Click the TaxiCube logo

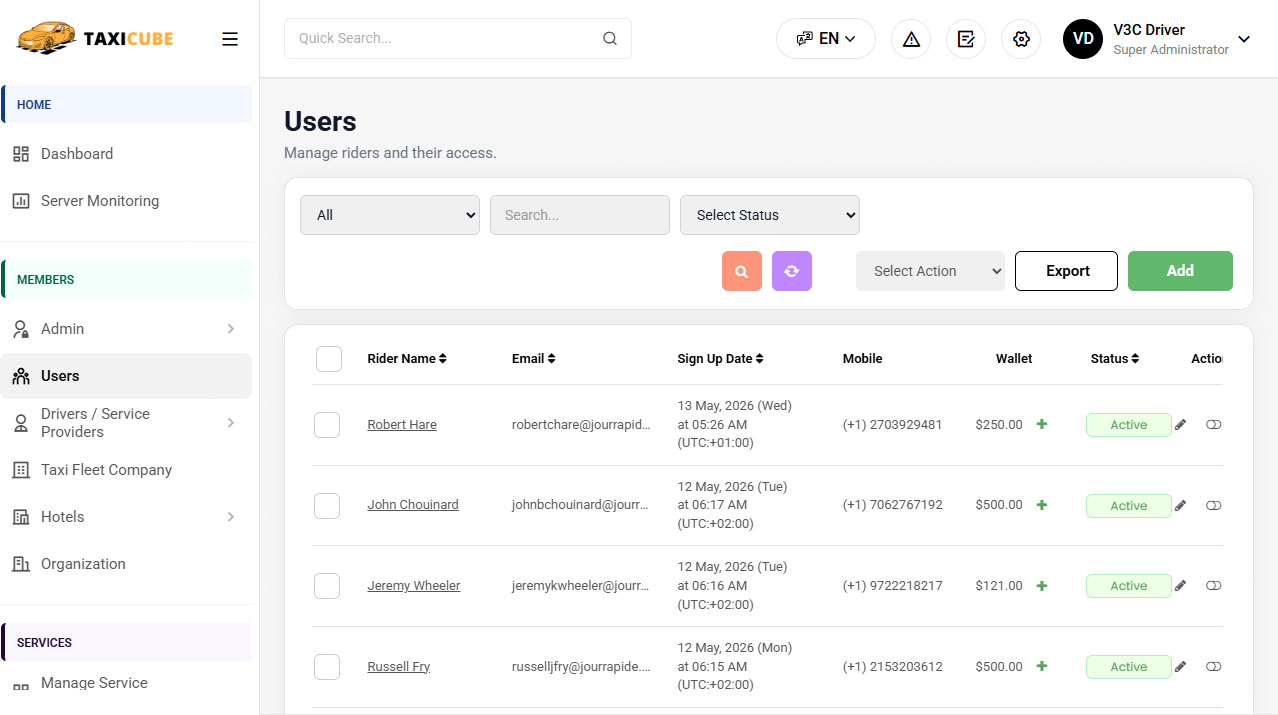(95, 39)
